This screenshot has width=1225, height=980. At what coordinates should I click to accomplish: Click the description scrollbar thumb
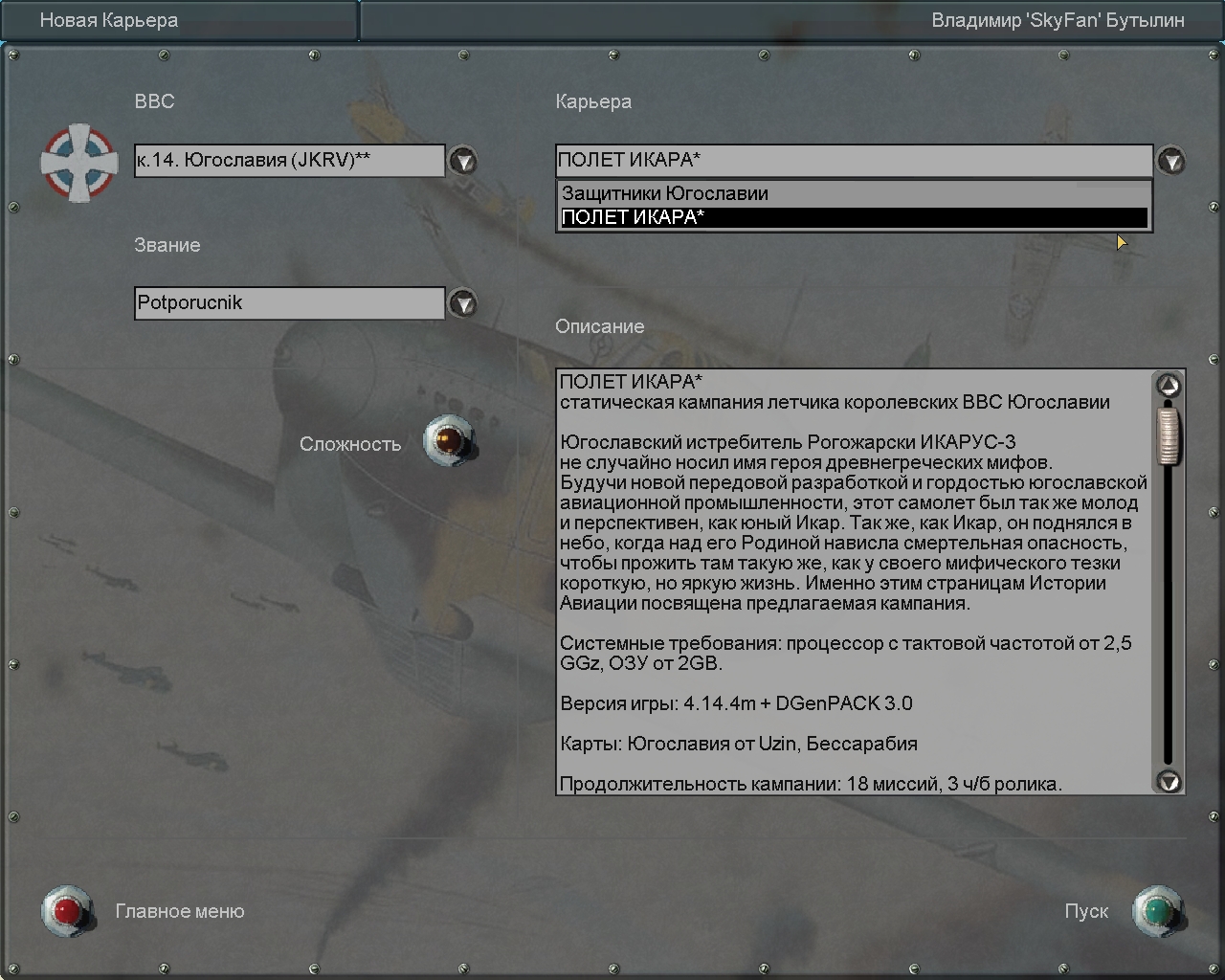(x=1168, y=435)
